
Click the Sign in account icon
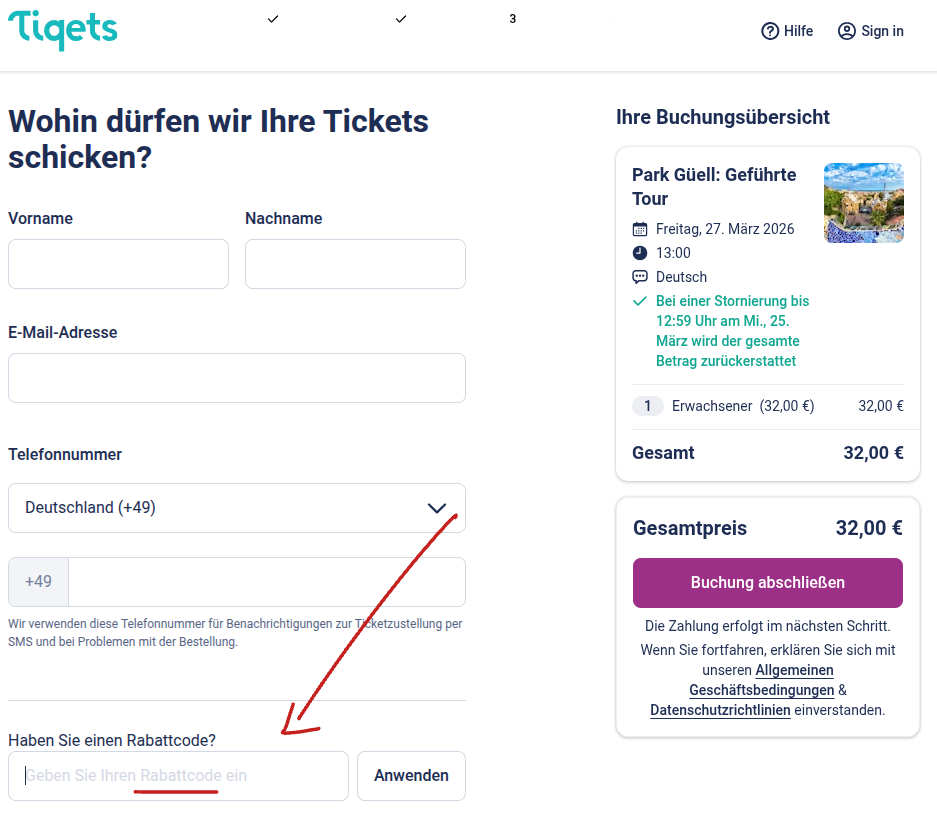[845, 31]
